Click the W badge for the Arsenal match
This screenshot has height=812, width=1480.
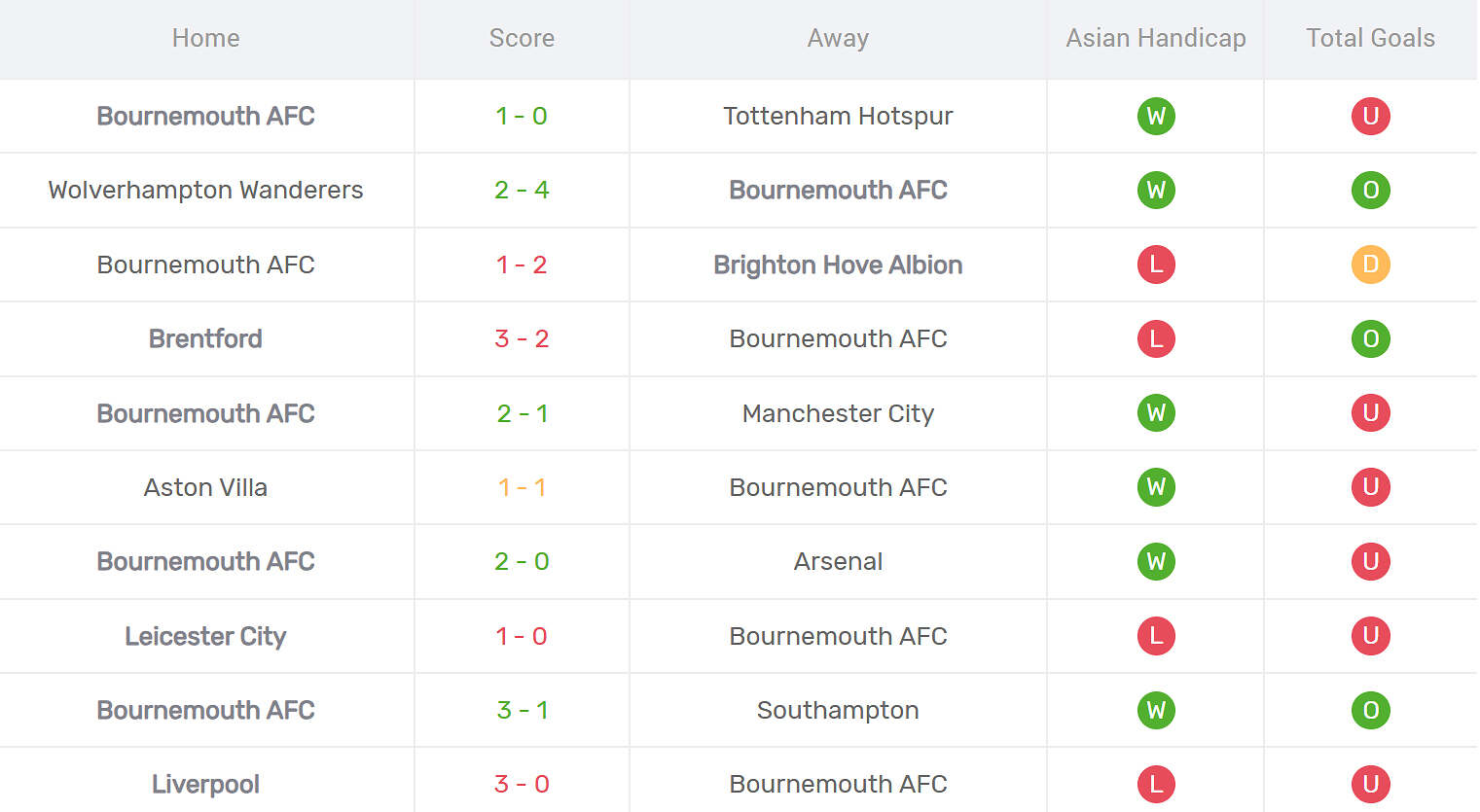click(x=1156, y=561)
